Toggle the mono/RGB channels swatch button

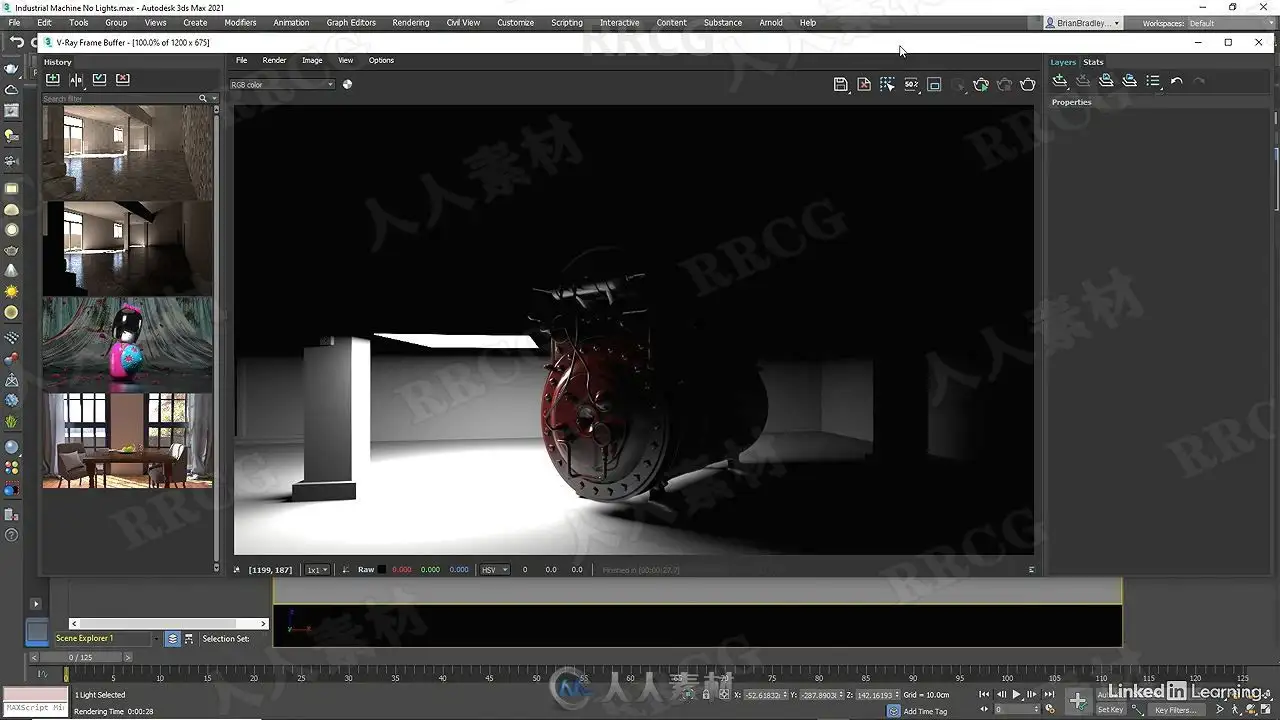pyautogui.click(x=347, y=84)
